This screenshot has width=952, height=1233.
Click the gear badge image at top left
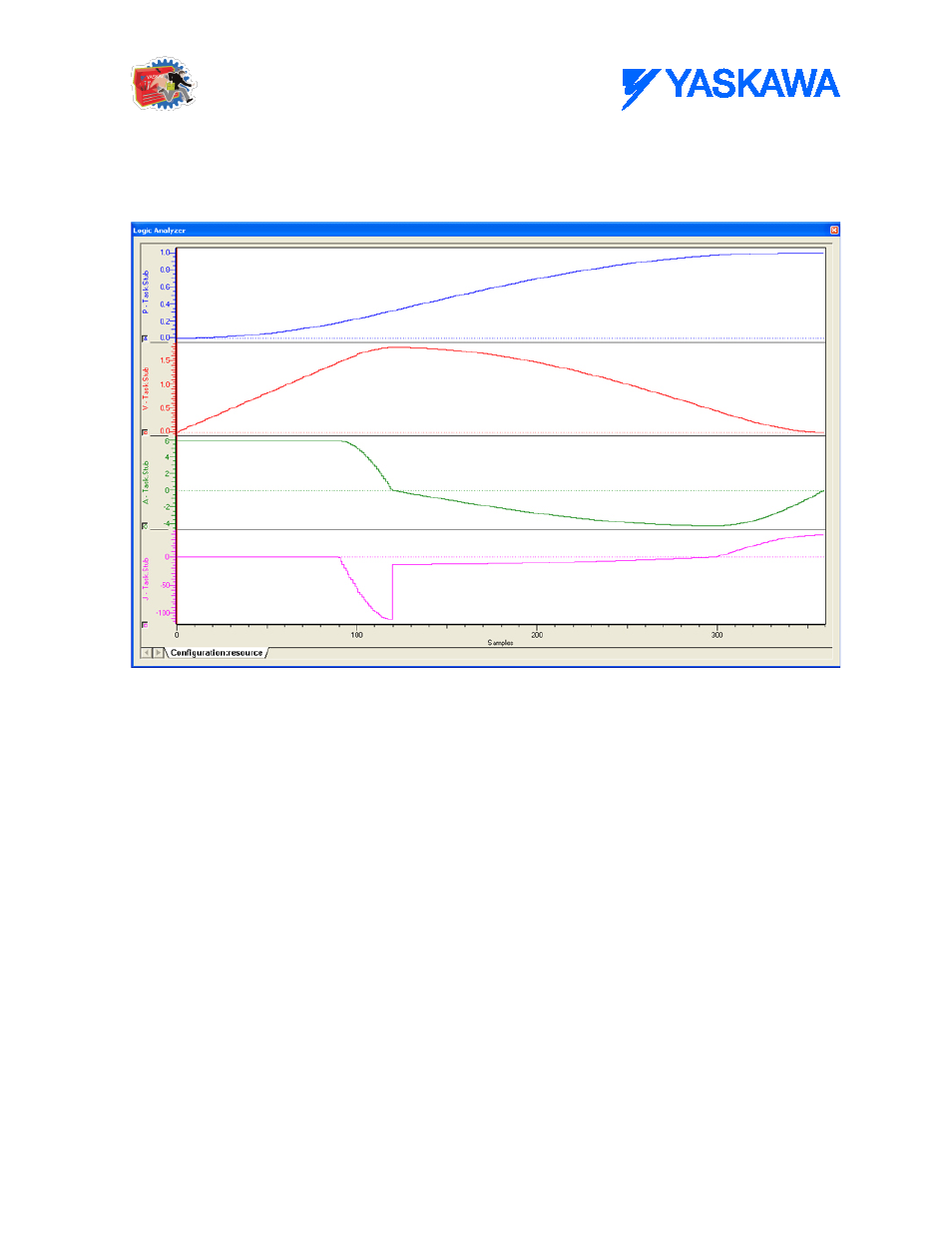click(165, 84)
